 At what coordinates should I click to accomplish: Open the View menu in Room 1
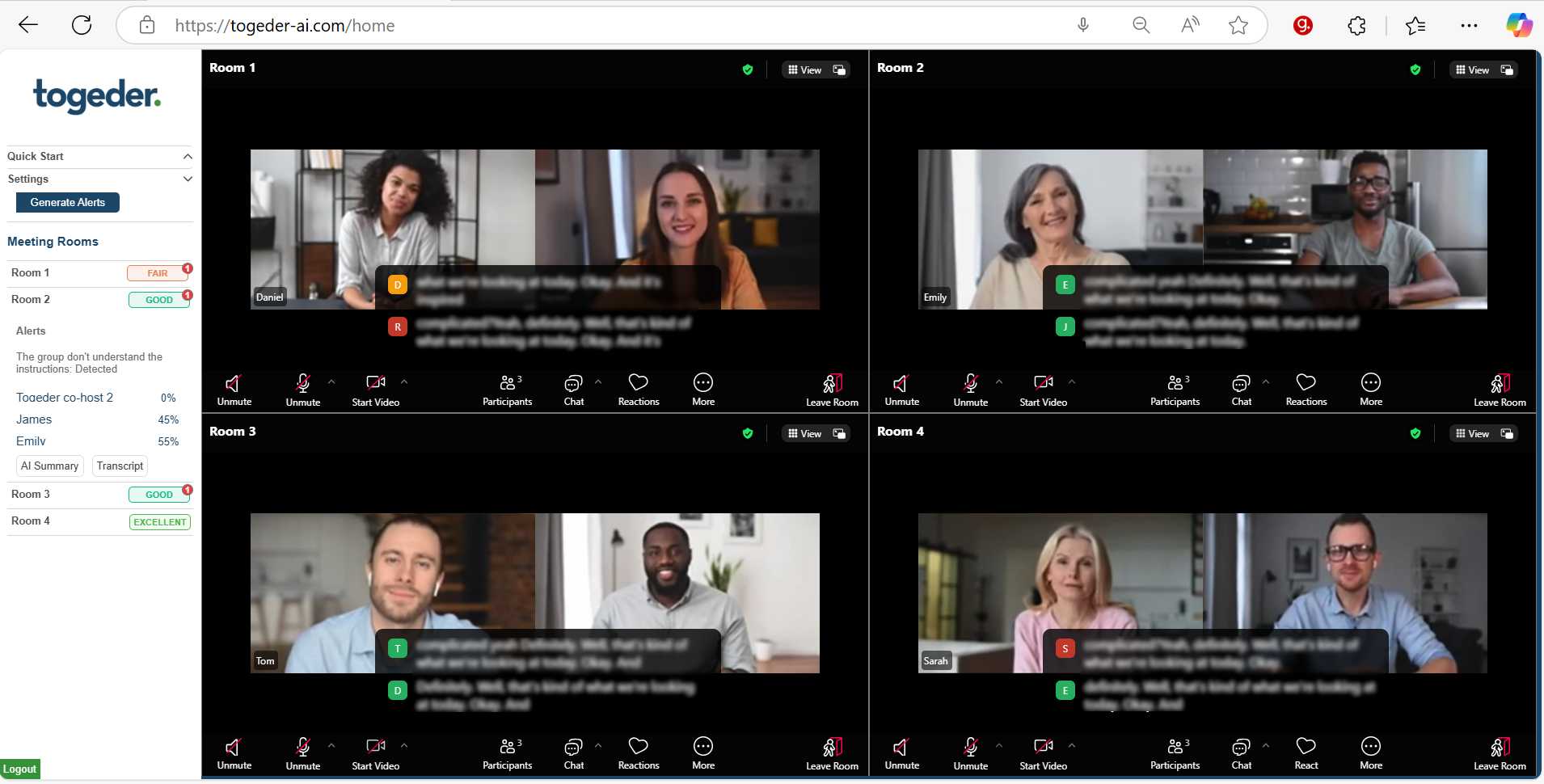coord(805,70)
